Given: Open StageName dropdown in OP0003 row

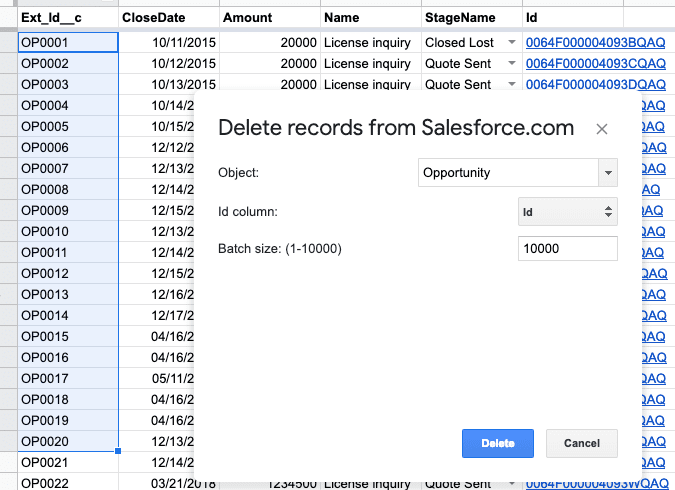Looking at the screenshot, I should point(511,84).
